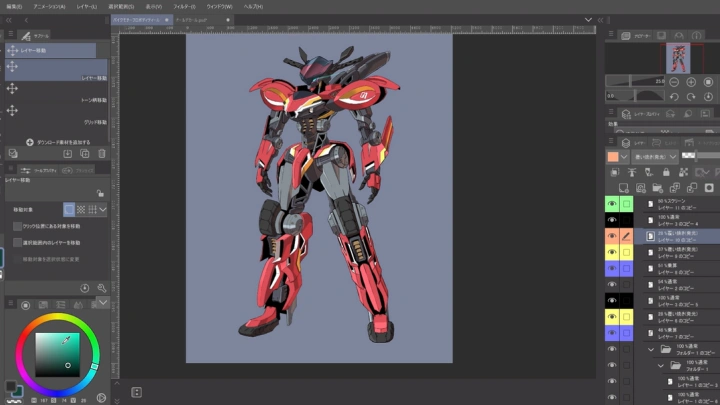The height and width of the screenshot is (405, 720).
Task: Toggle visibility of レイヤー 8 のコピー
Action: coord(612,268)
